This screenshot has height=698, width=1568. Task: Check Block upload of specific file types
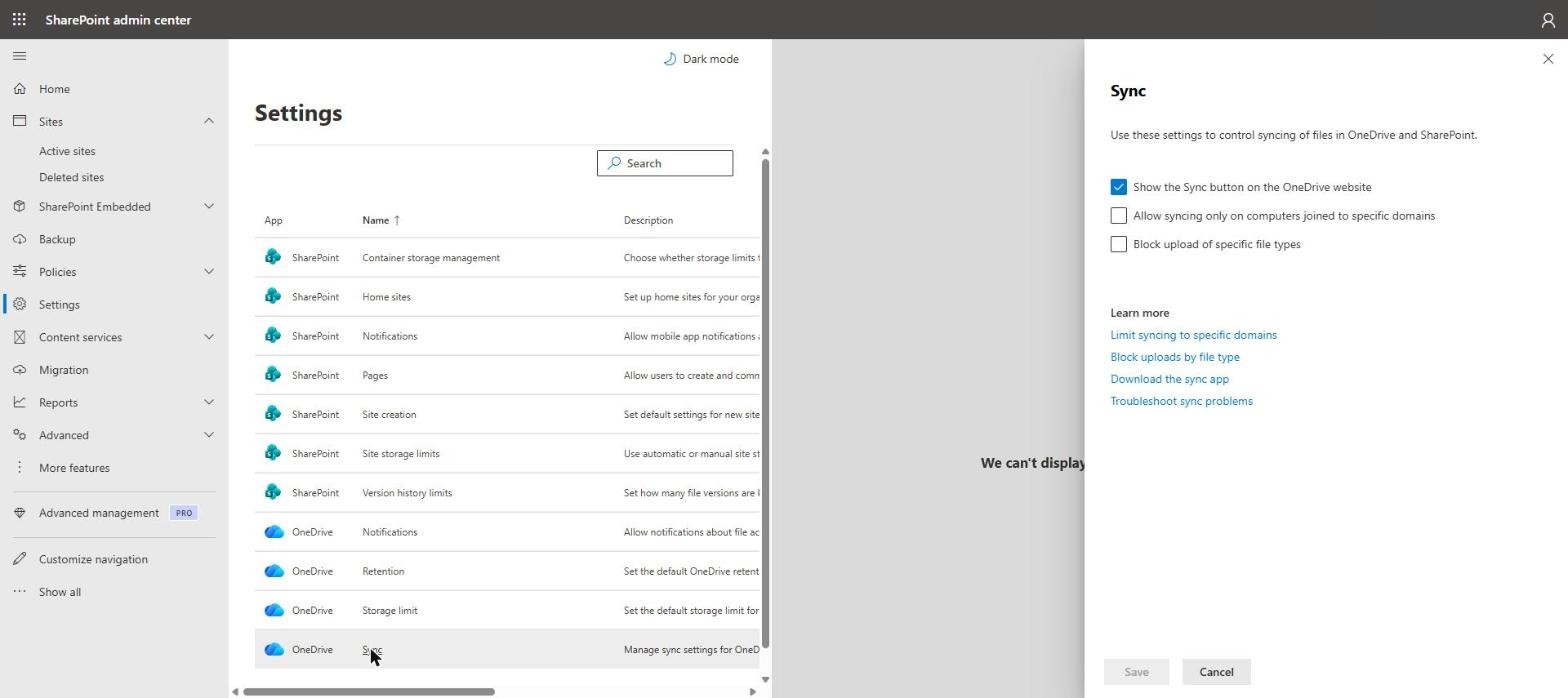[x=1118, y=244]
